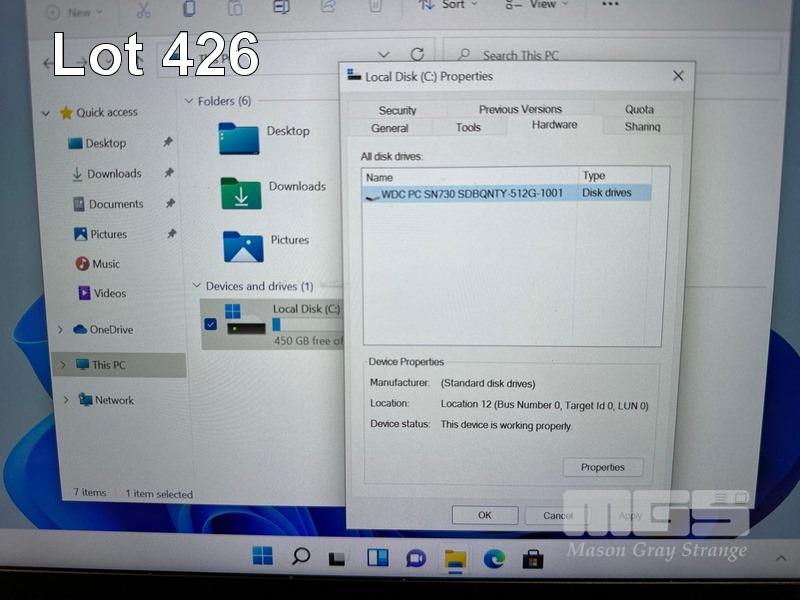Image resolution: width=800 pixels, height=600 pixels.
Task: Switch to the Security tab
Action: pyautogui.click(x=397, y=110)
